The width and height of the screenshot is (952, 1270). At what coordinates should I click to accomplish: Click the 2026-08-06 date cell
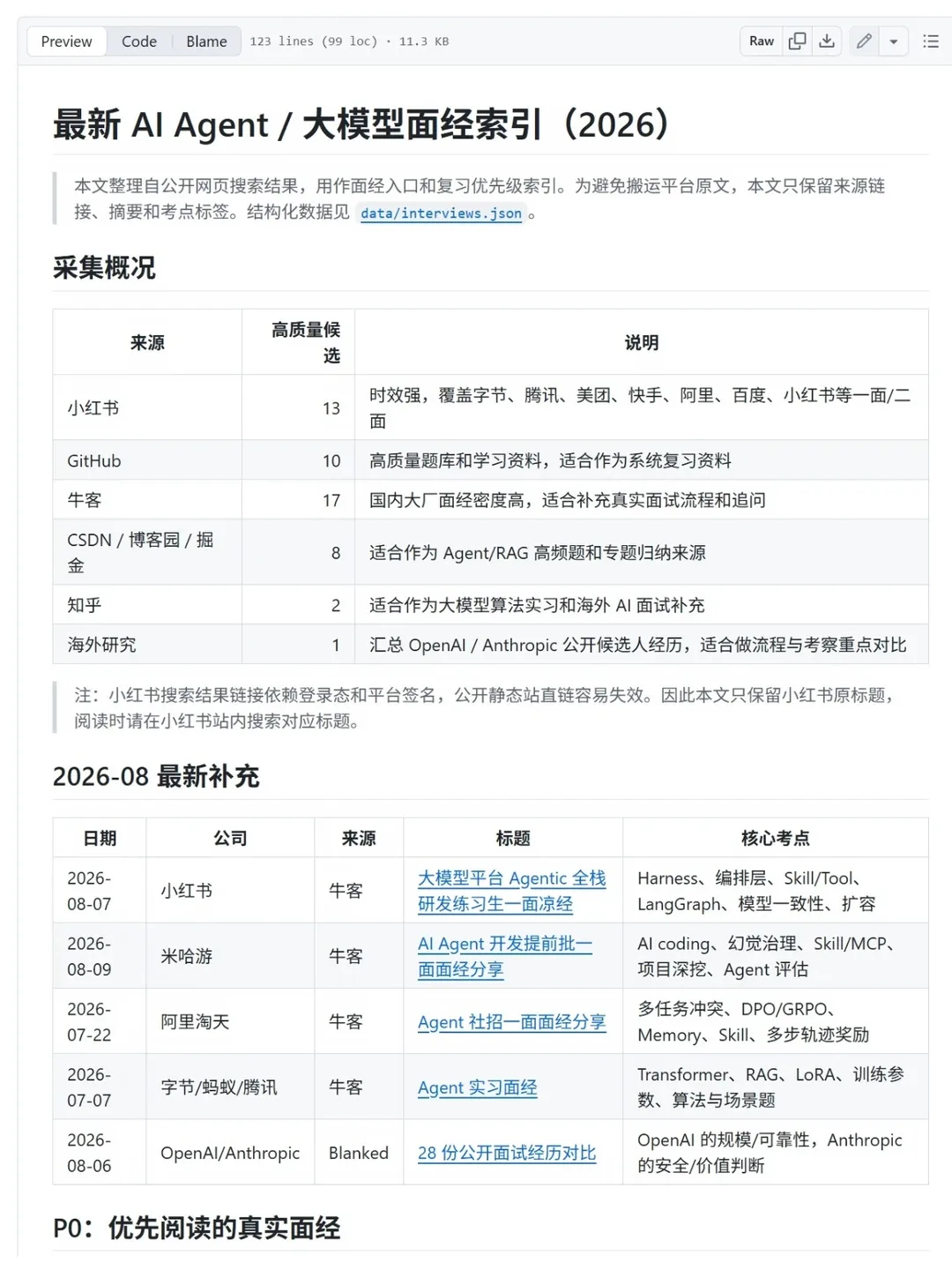tap(100, 1153)
